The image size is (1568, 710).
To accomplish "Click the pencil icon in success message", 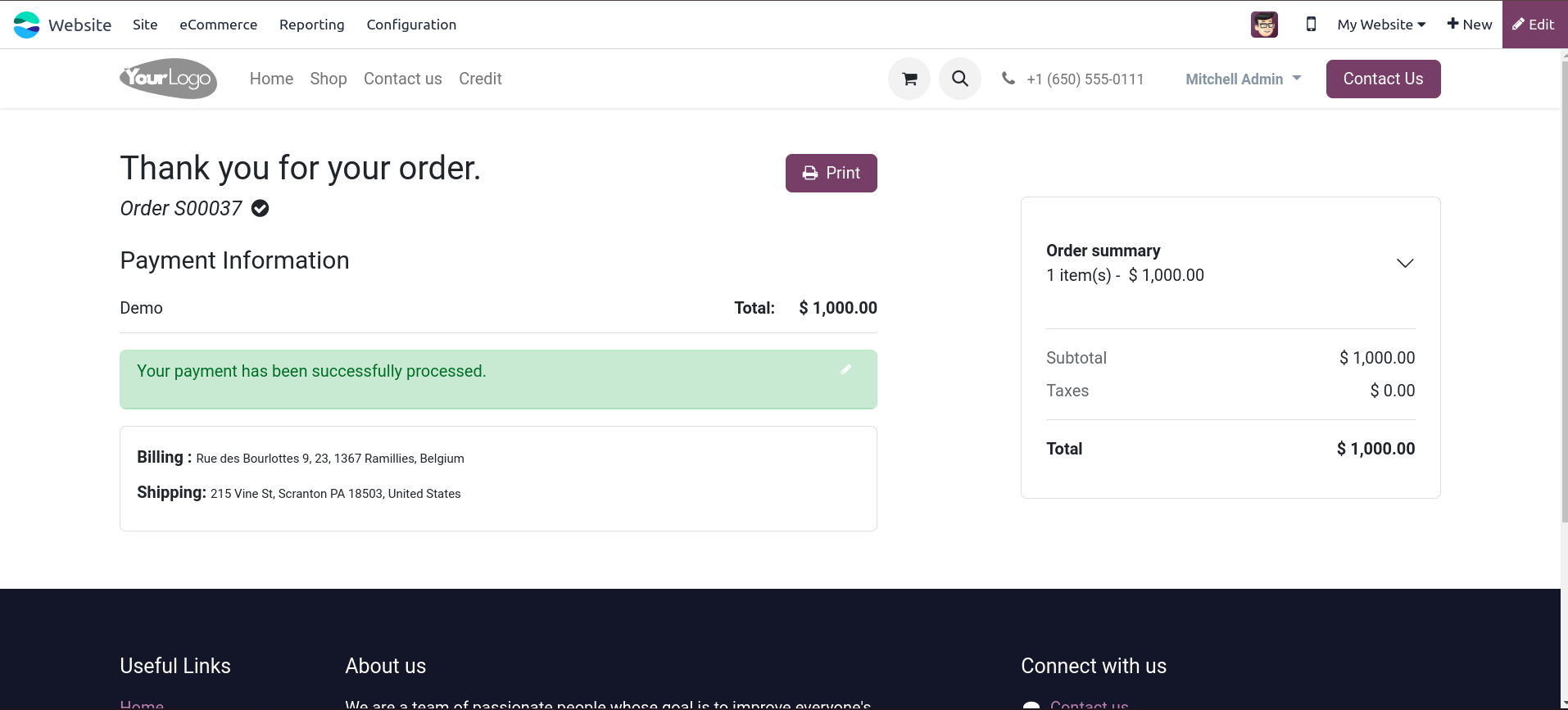I will [x=845, y=370].
